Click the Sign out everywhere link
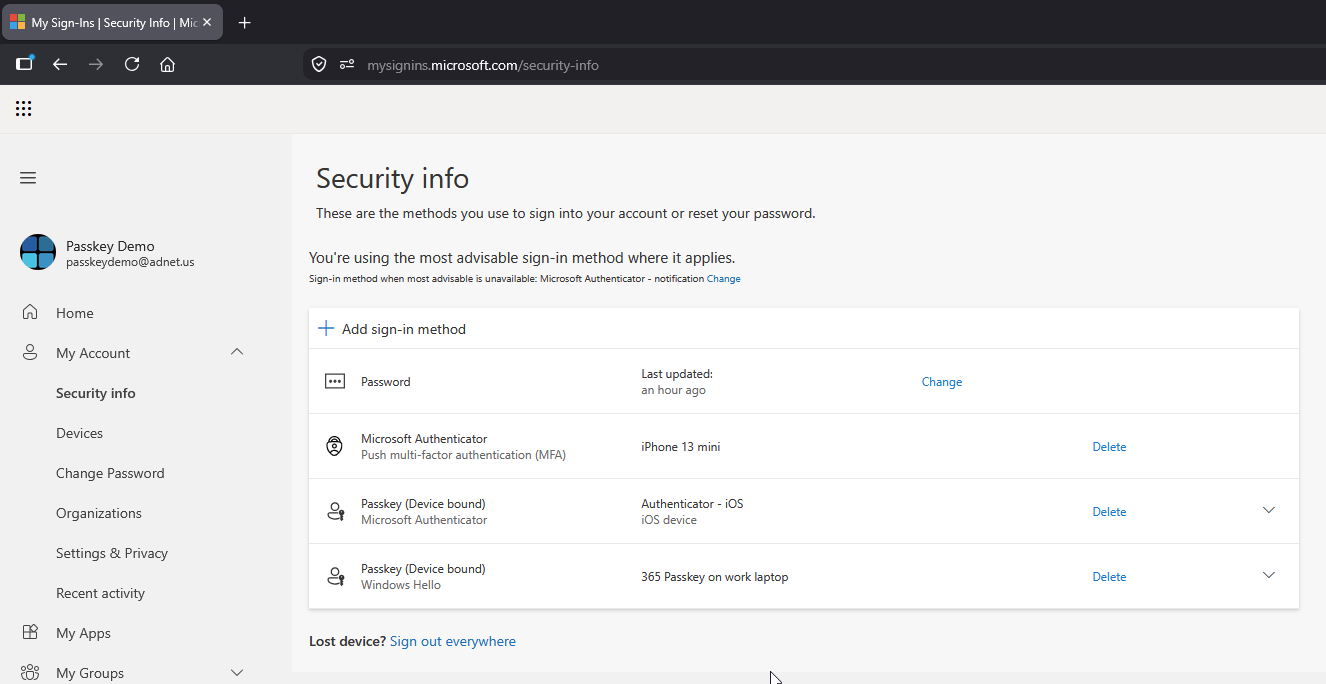This screenshot has width=1326, height=684. pyautogui.click(x=453, y=641)
